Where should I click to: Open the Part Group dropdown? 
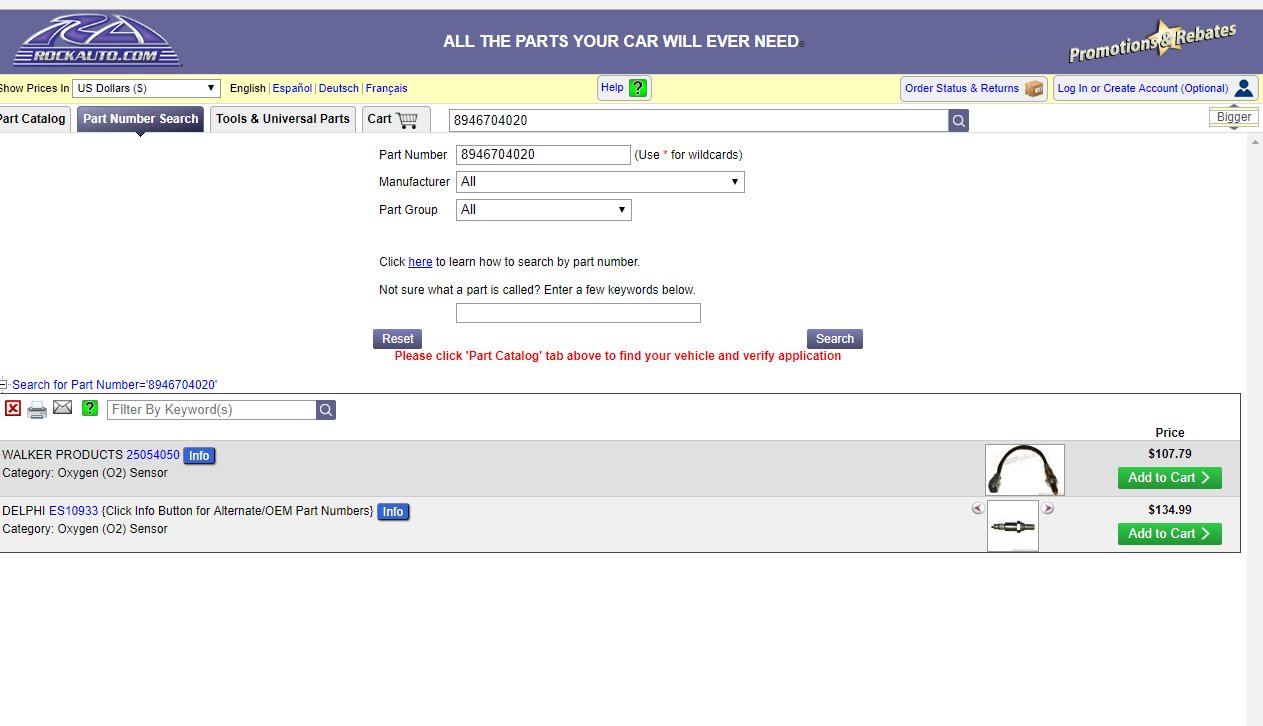click(x=544, y=210)
